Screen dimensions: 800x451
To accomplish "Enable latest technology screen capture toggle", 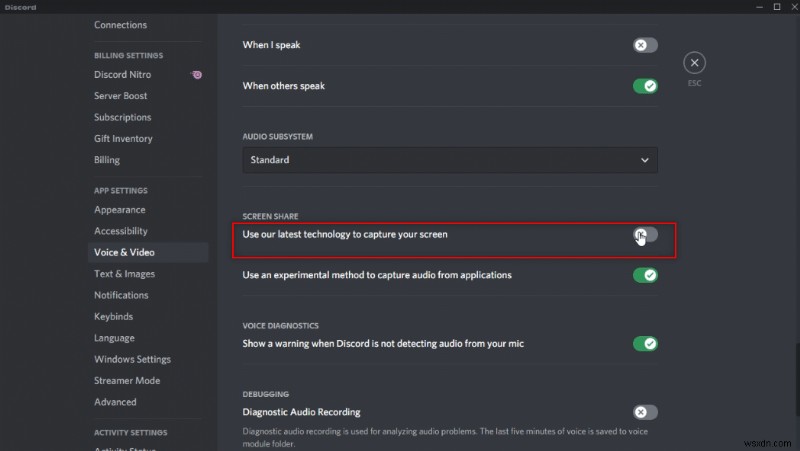I will pyautogui.click(x=645, y=234).
